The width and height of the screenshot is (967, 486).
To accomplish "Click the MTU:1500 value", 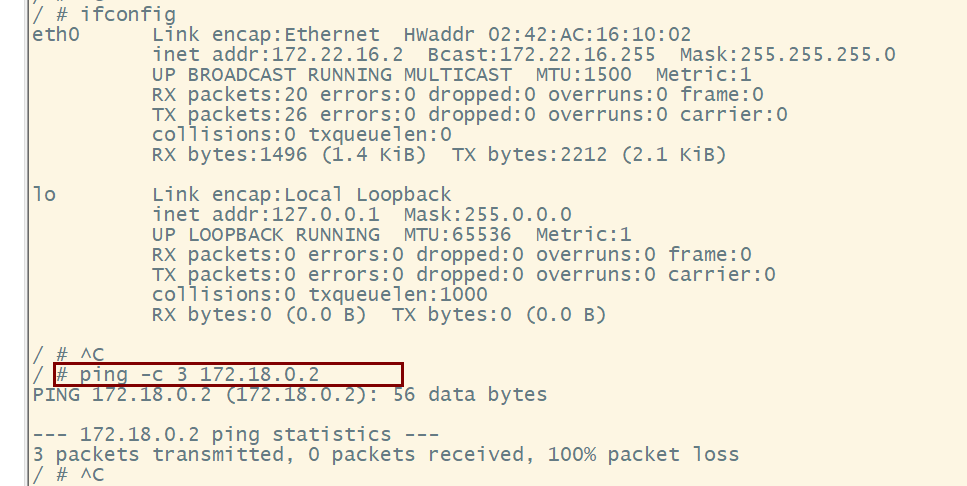I will [583, 75].
